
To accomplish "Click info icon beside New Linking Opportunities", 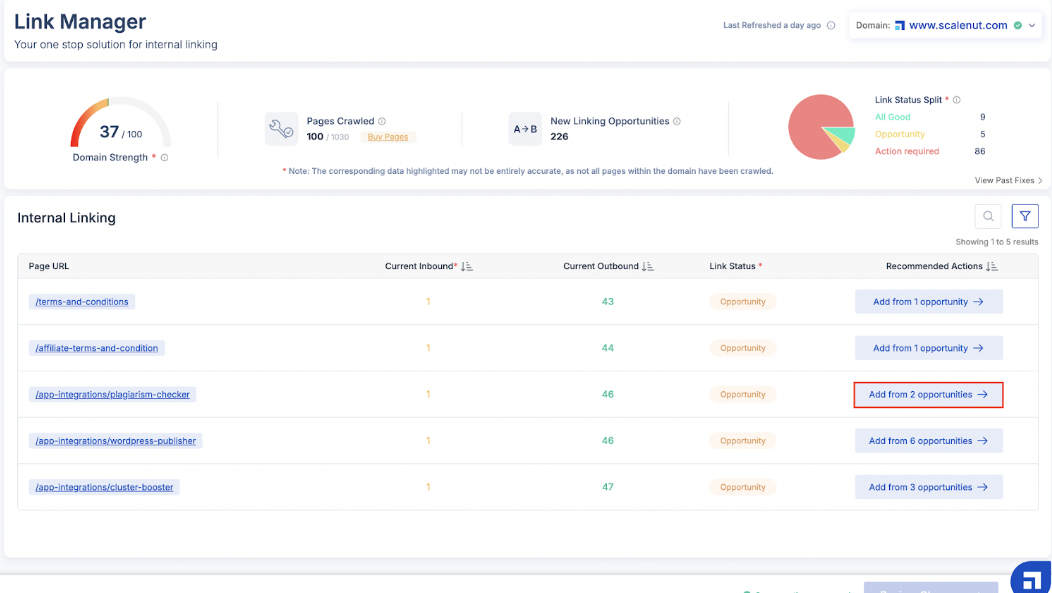I will (x=677, y=122).
